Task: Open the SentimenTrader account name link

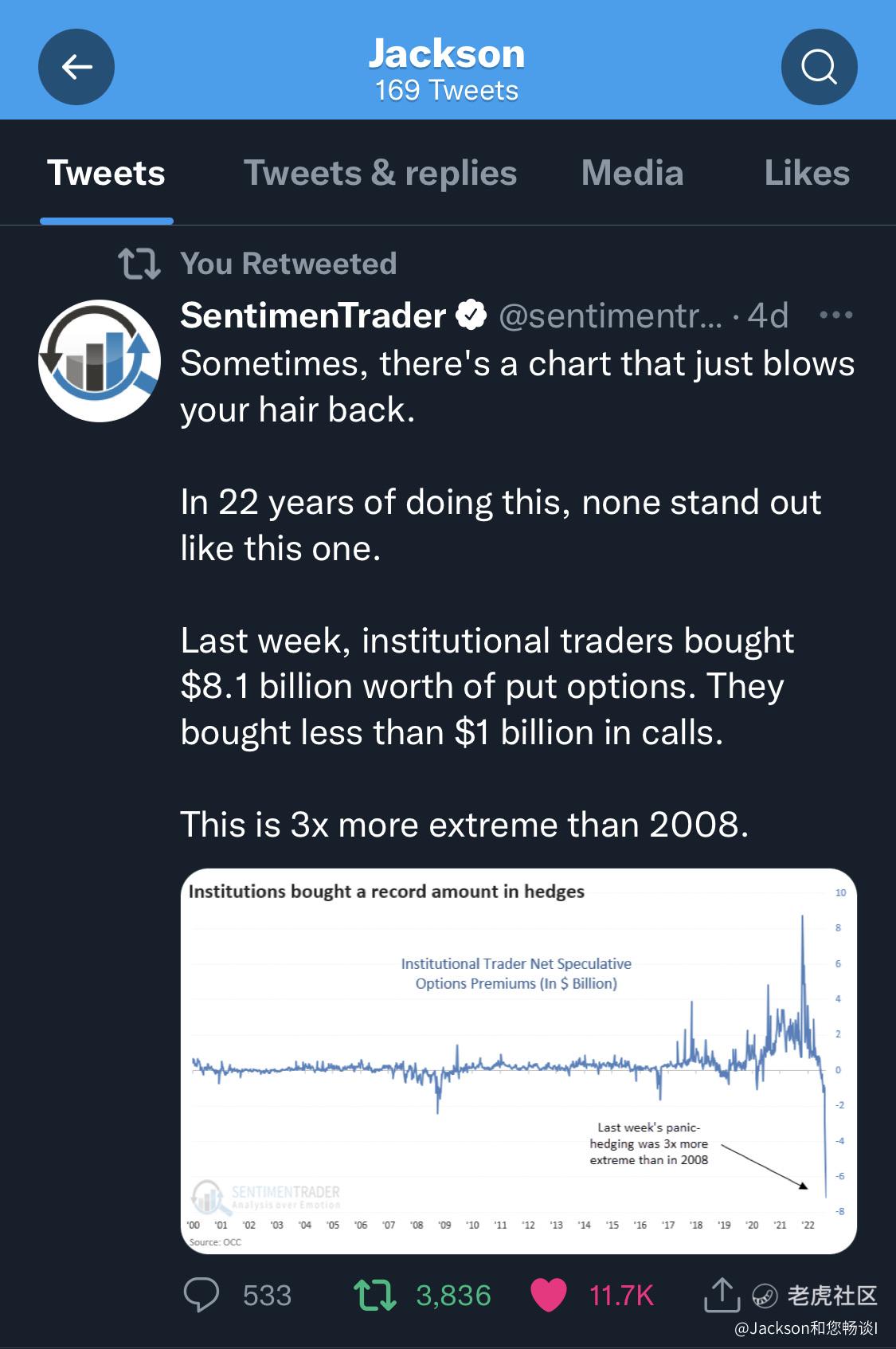Action: click(313, 316)
